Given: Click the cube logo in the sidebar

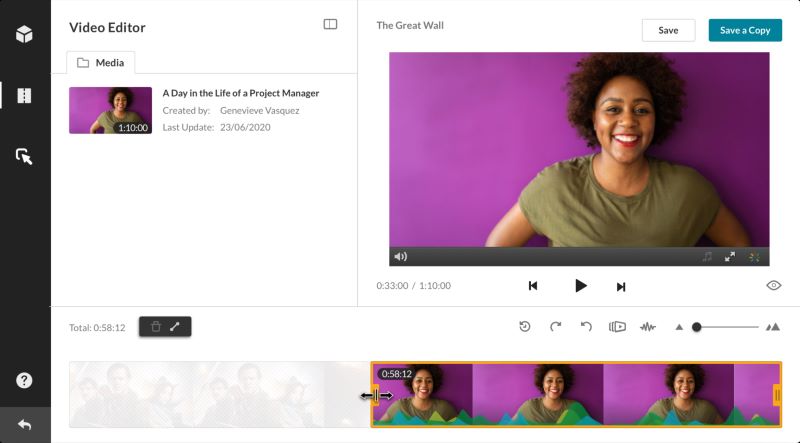Looking at the screenshot, I should click(24, 34).
